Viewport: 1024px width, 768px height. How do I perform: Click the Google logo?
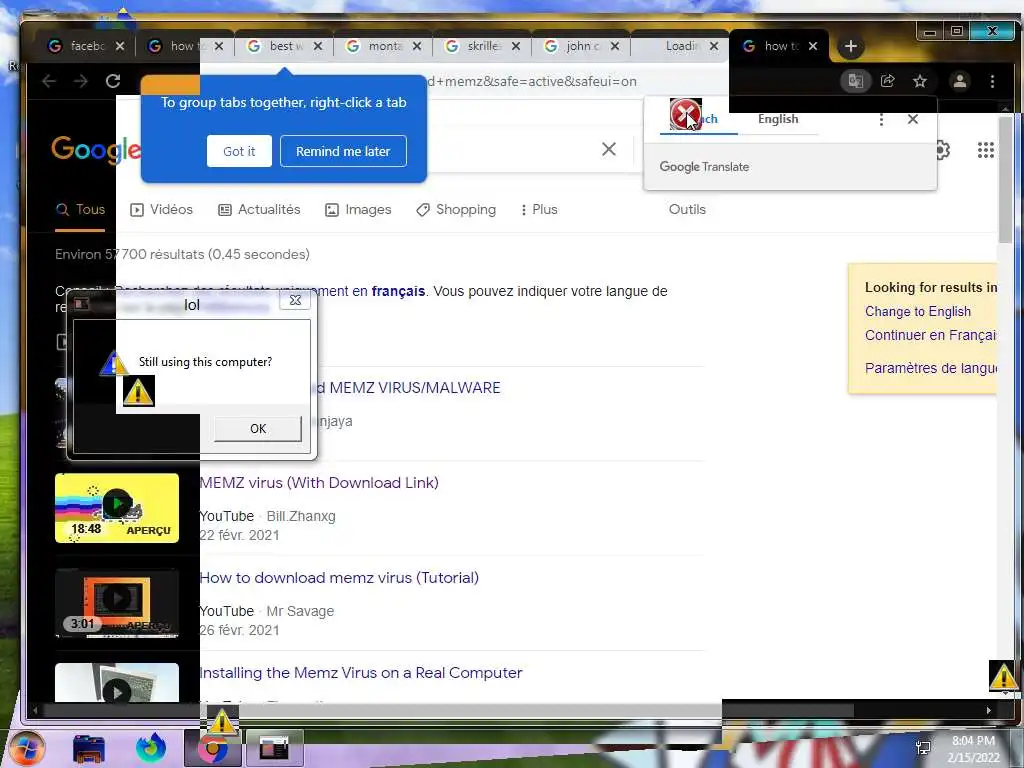point(96,150)
